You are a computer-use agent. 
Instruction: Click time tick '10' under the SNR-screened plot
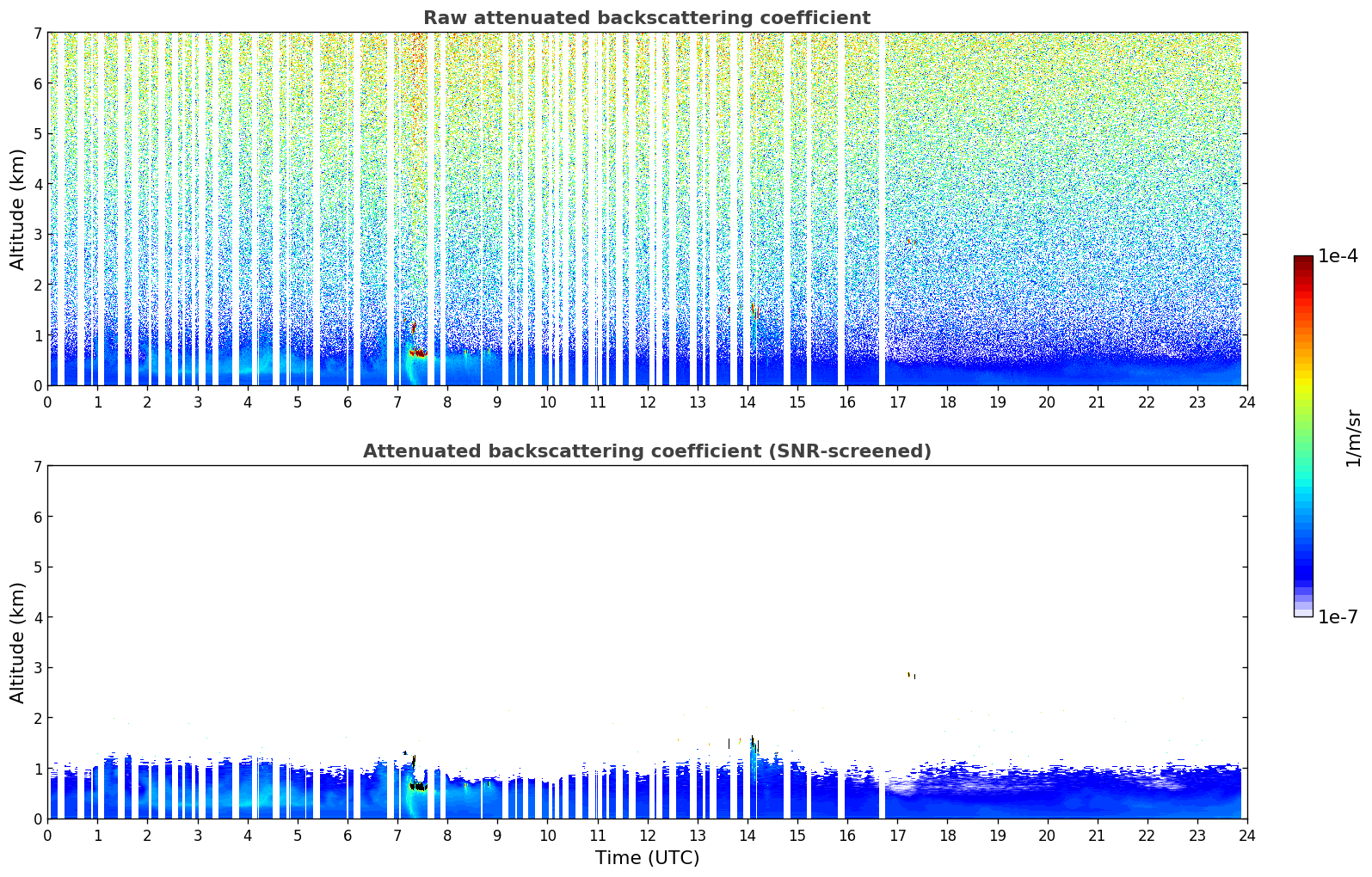click(547, 835)
